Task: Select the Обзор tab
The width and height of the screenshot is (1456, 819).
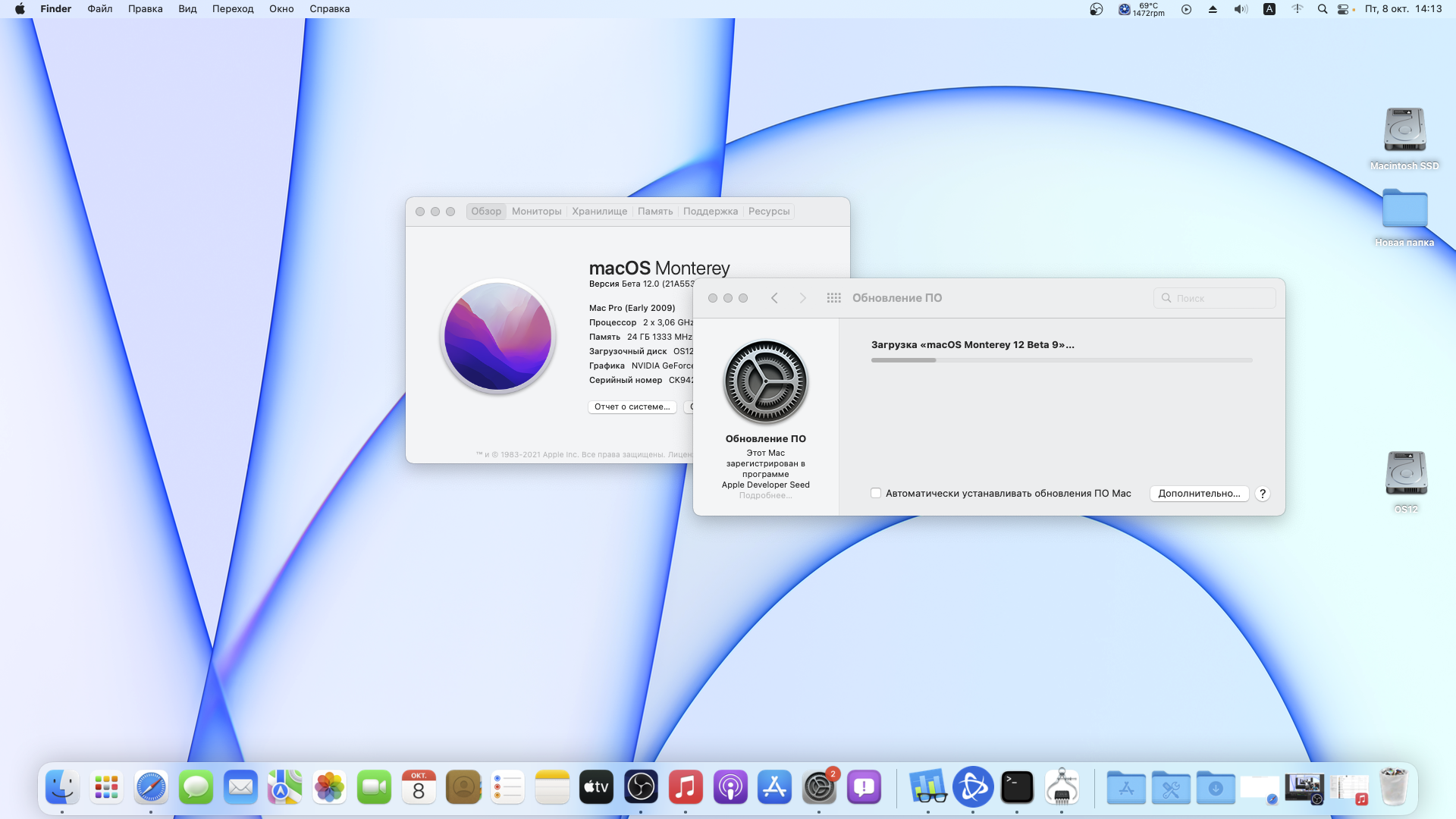Action: coord(486,212)
